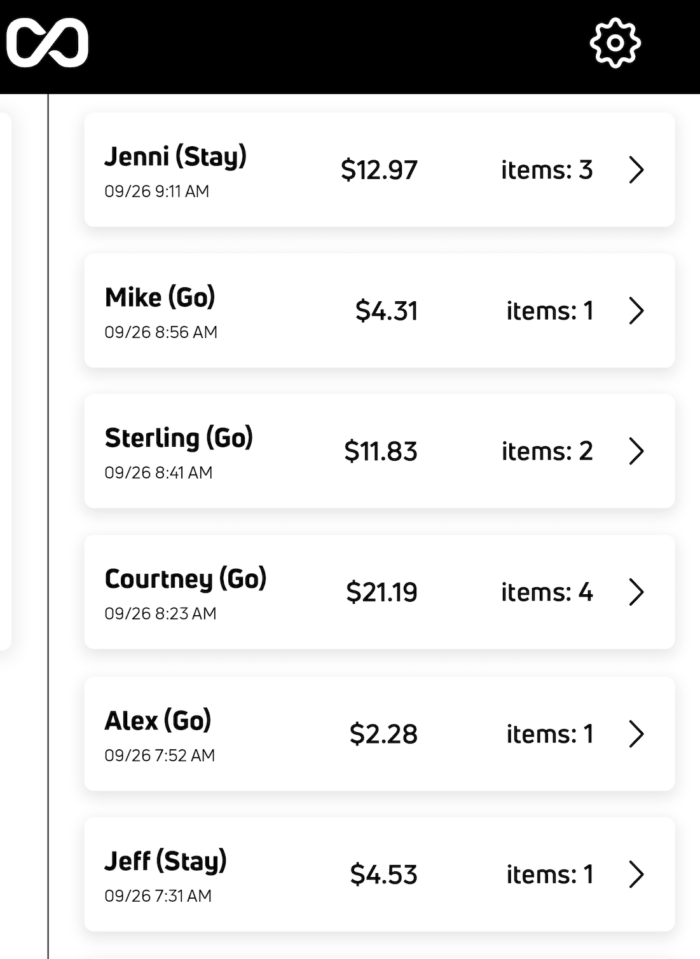Select the Jenni (Stay) order name
This screenshot has width=700, height=959.
coord(175,157)
